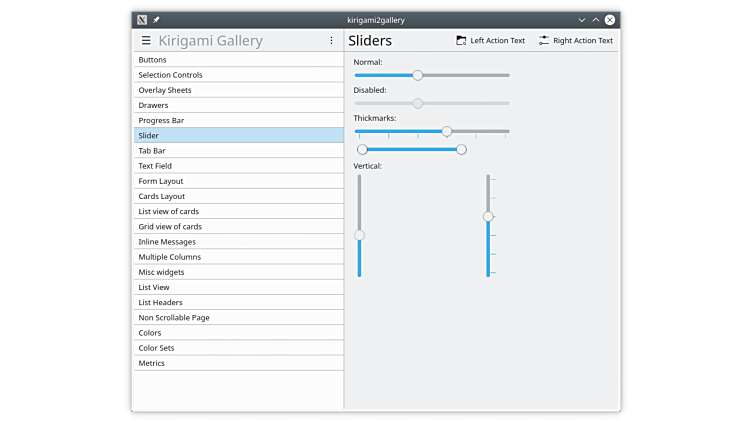Go to the Tab Bar page

(x=152, y=151)
